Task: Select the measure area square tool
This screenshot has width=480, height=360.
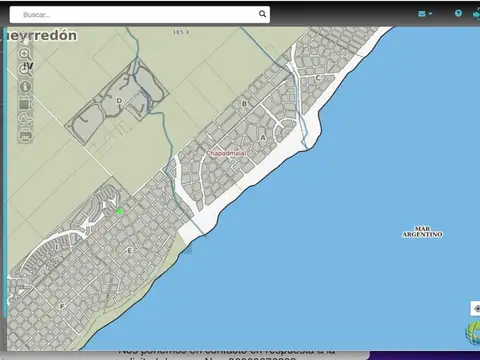Action: [25, 103]
